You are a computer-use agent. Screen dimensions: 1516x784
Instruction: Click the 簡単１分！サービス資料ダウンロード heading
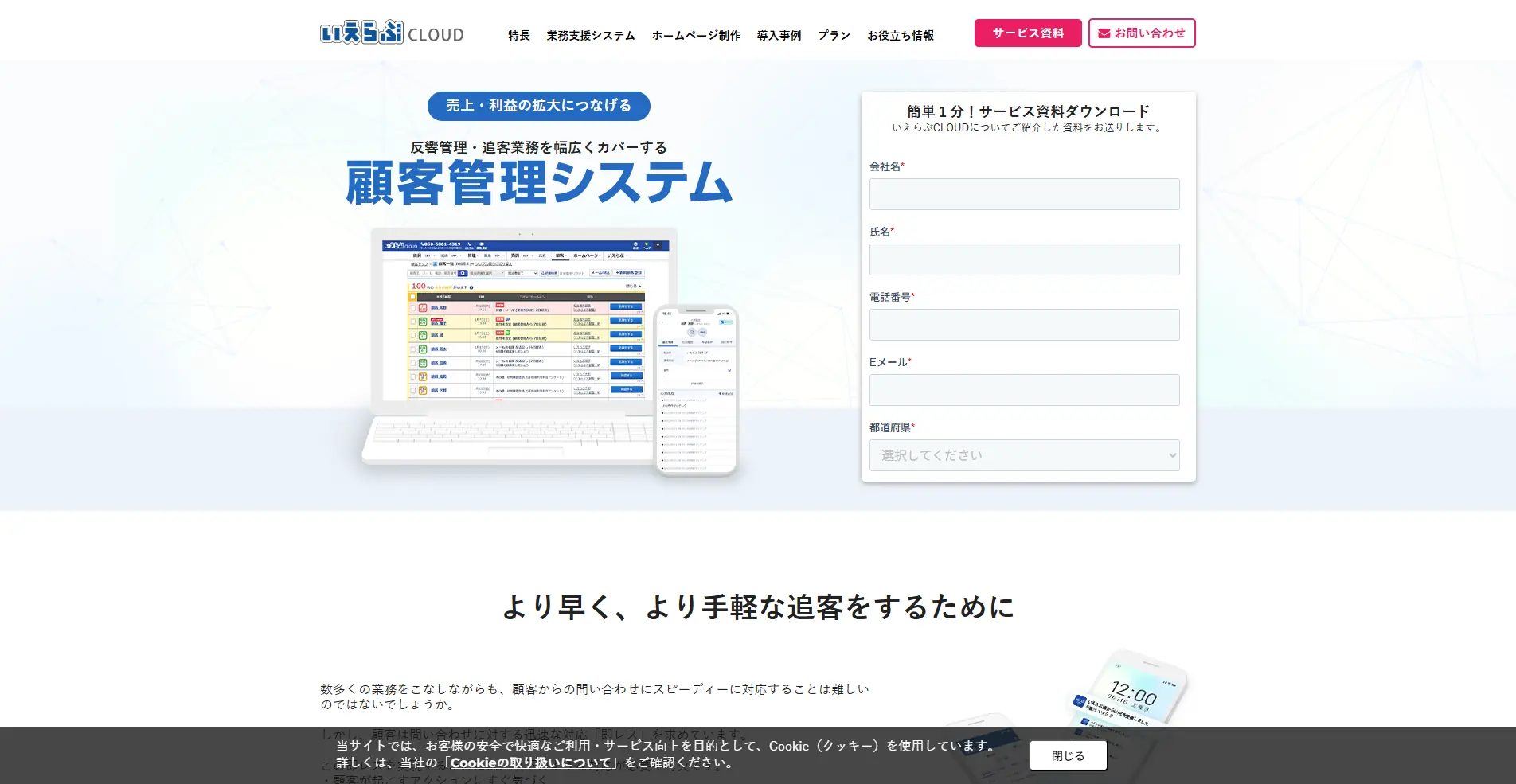(x=1029, y=111)
